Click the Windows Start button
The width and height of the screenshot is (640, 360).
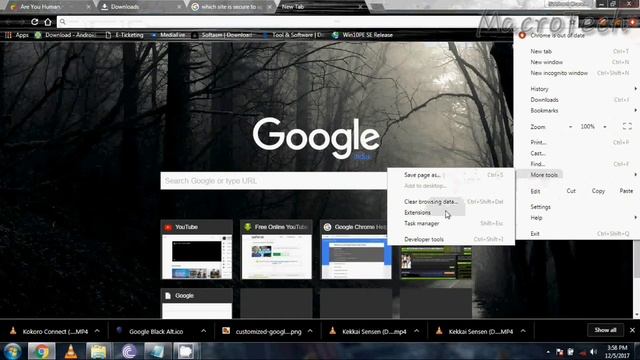pos(12,351)
